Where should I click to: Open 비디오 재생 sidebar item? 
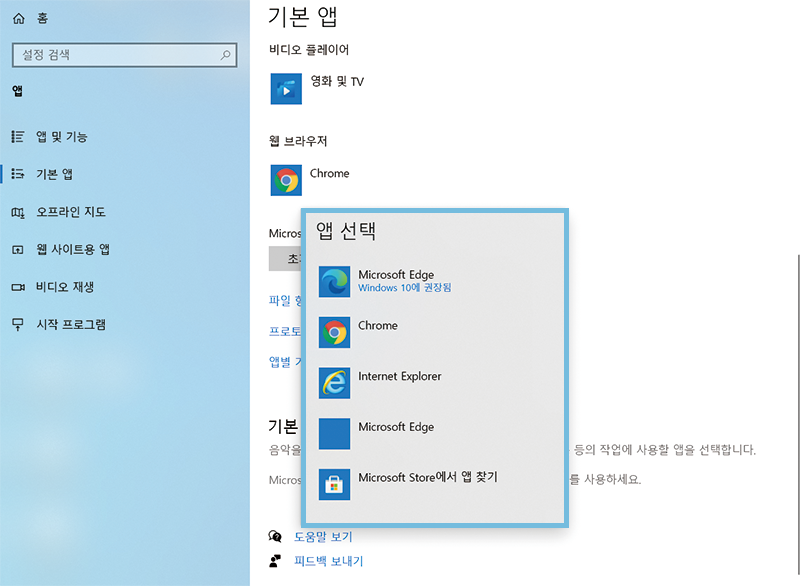pyautogui.click(x=65, y=287)
